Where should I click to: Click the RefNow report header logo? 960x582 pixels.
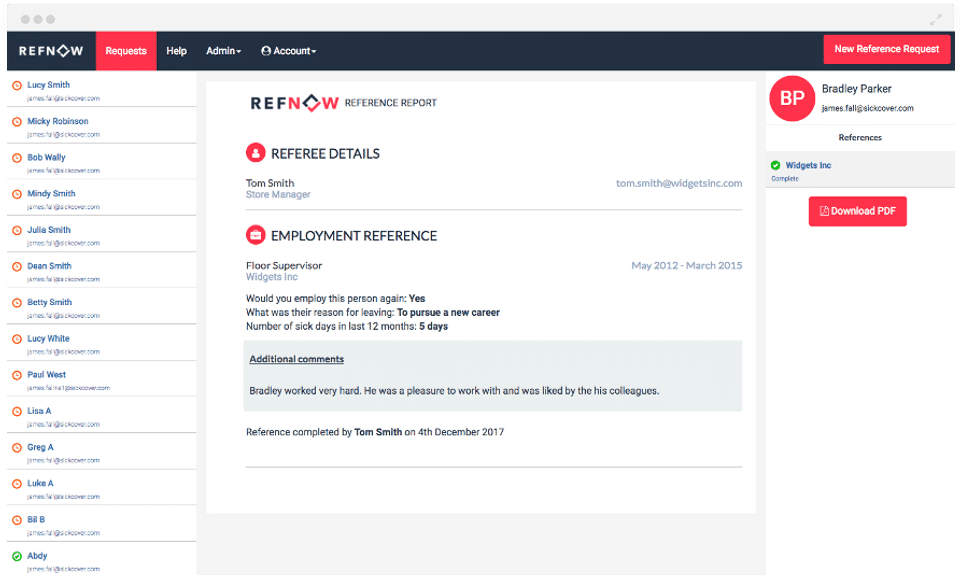click(x=294, y=103)
